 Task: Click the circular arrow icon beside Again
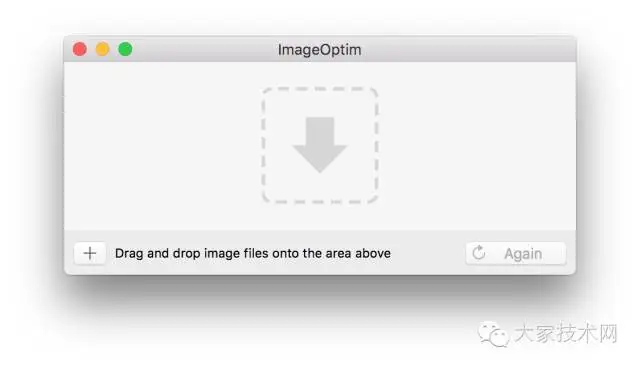pyautogui.click(x=479, y=253)
